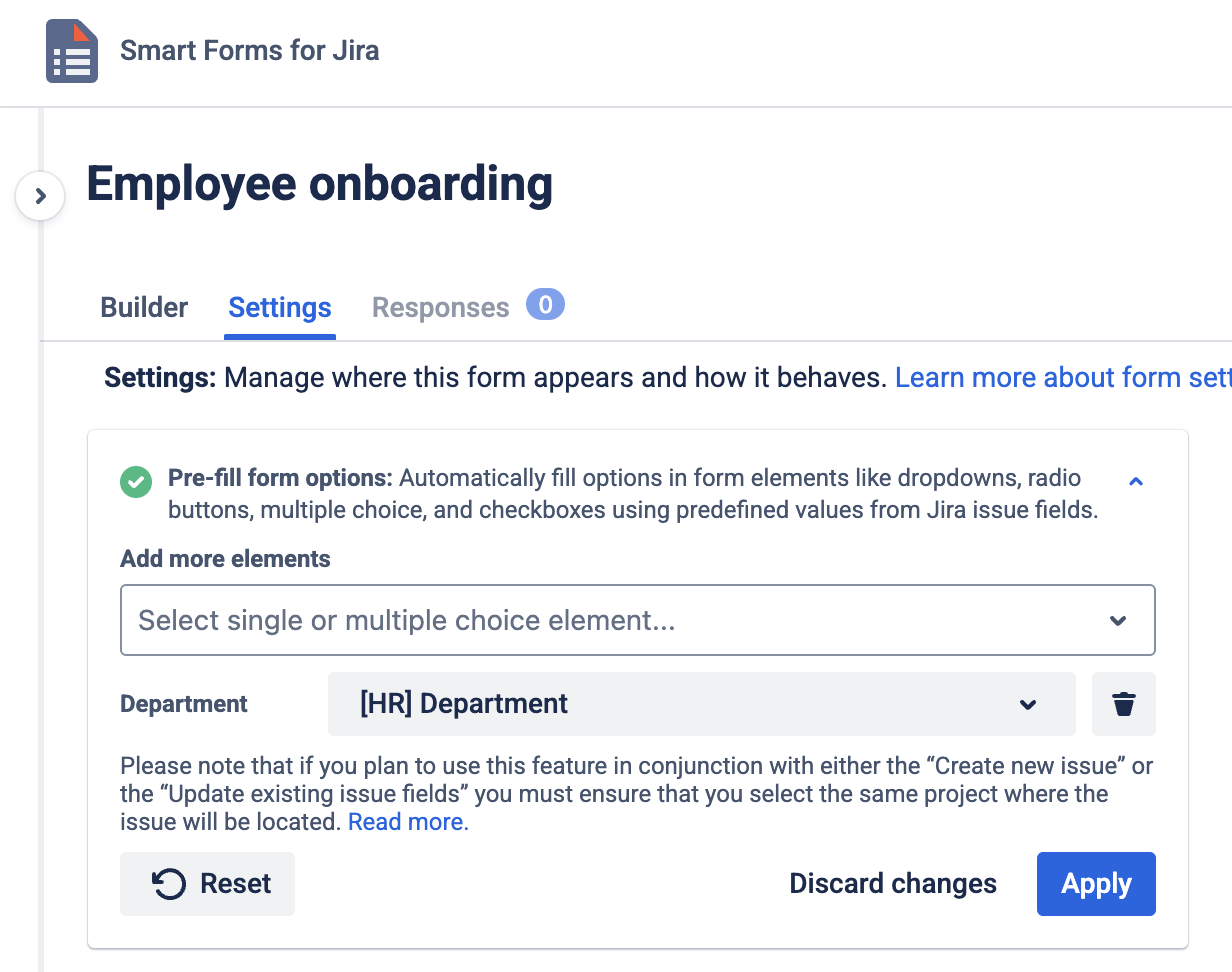Click the Smart Forms for Jira logo icon
1232x972 pixels.
[72, 51]
